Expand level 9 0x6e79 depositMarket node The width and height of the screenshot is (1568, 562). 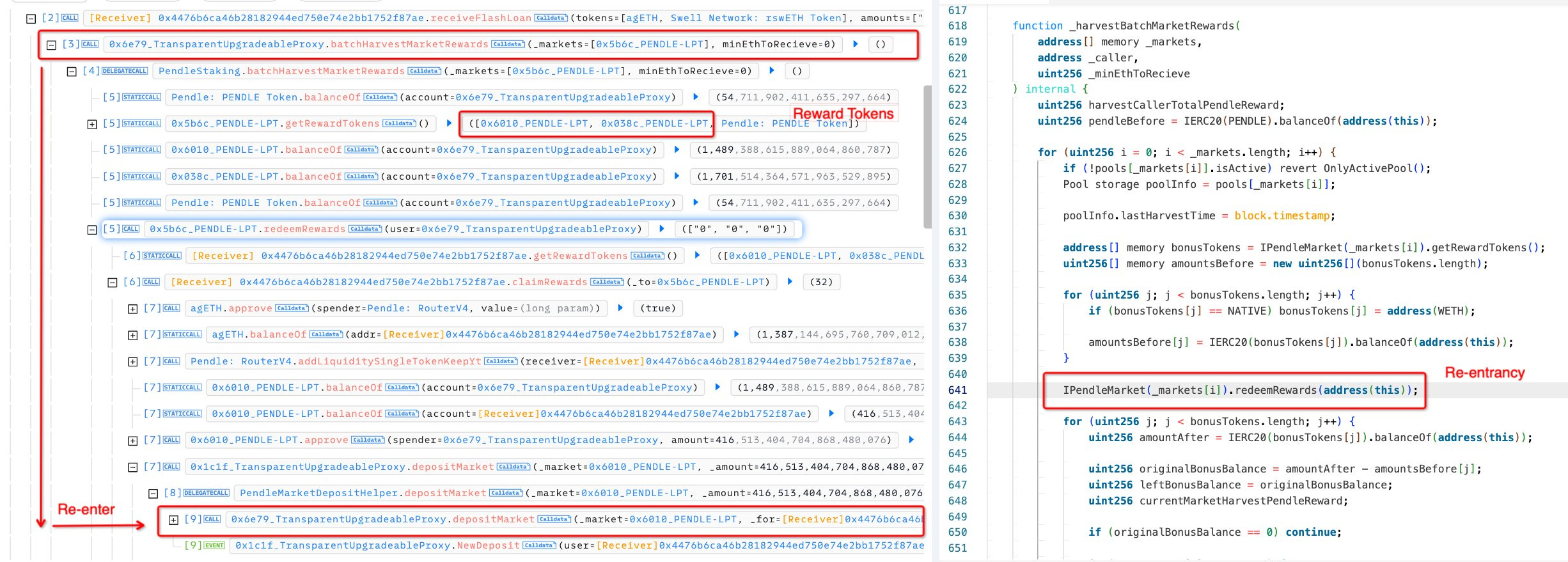tap(173, 520)
